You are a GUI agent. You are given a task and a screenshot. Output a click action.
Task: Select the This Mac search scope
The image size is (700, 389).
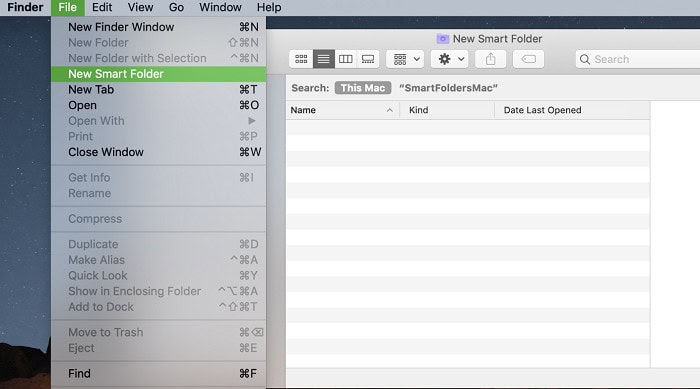(363, 88)
